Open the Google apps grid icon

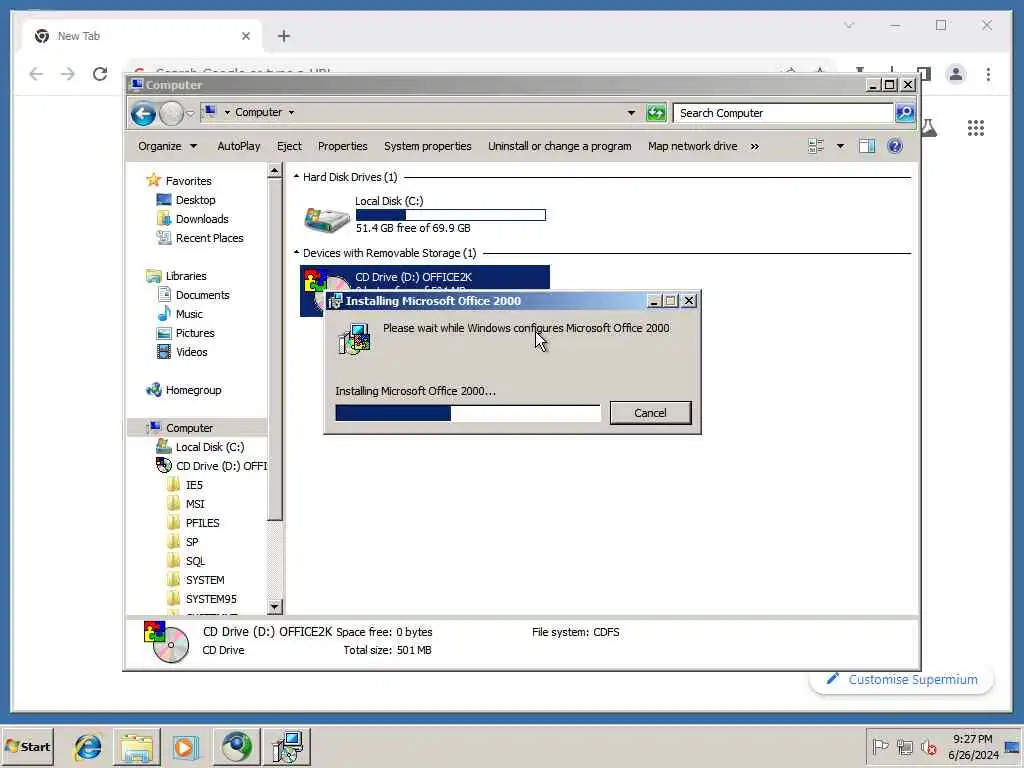coord(976,128)
